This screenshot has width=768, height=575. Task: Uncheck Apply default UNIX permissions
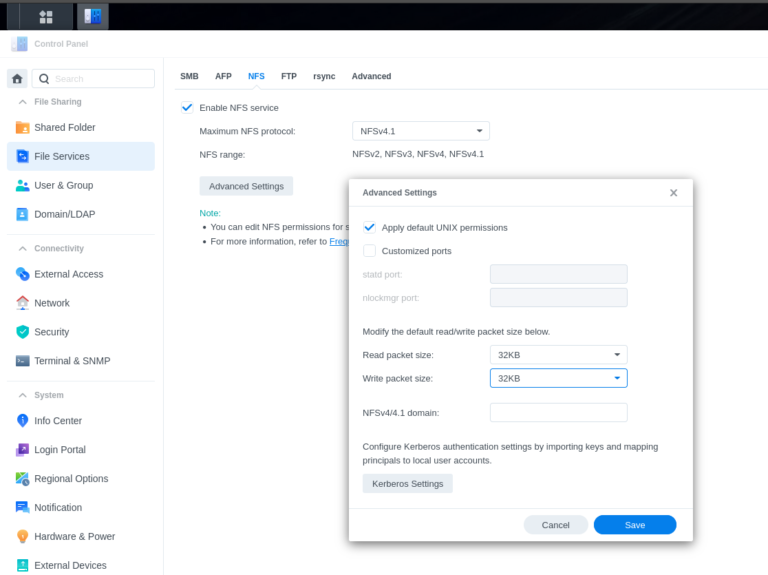pos(369,227)
